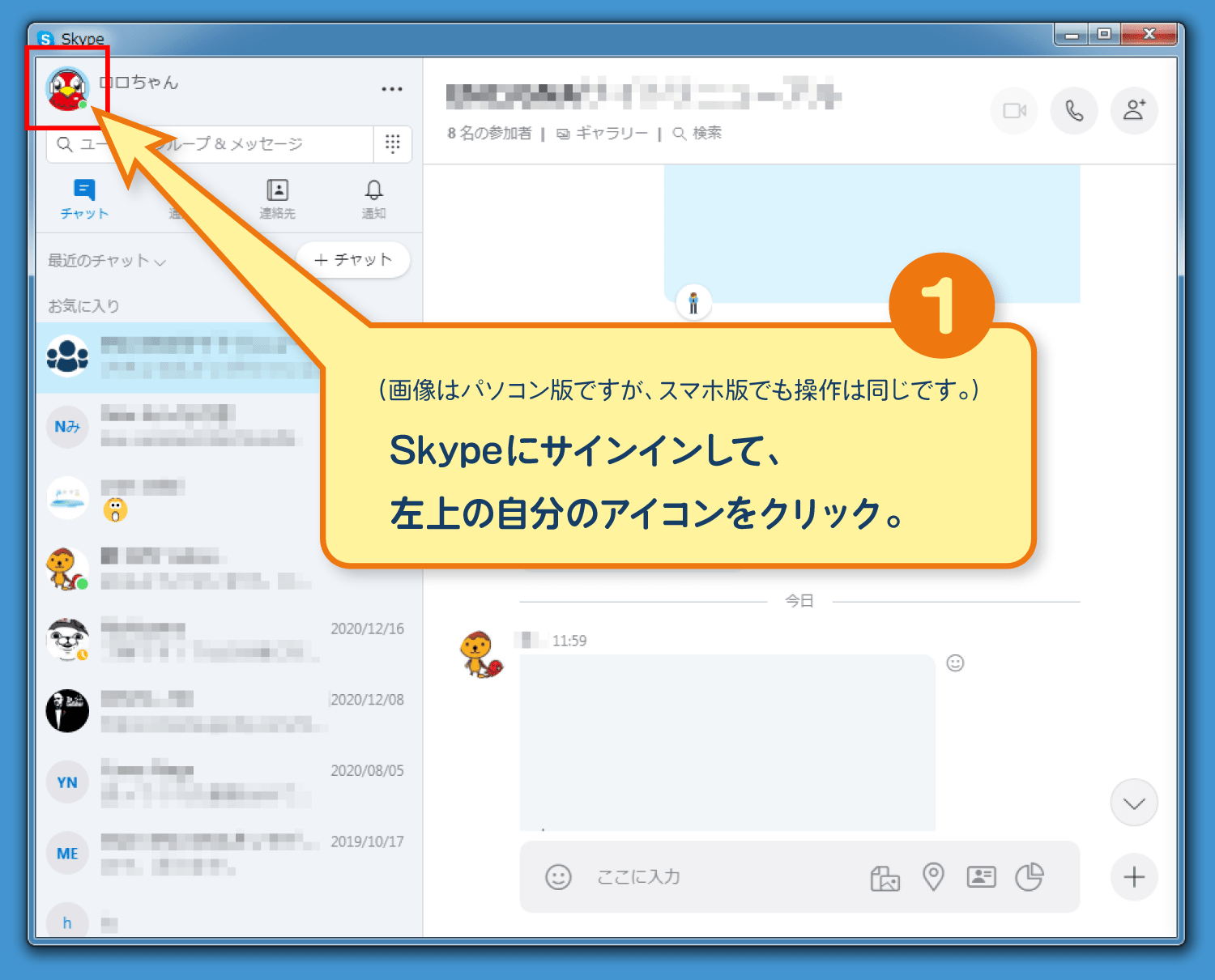The image size is (1215, 980).
Task: Add participants to the group
Action: (1134, 110)
